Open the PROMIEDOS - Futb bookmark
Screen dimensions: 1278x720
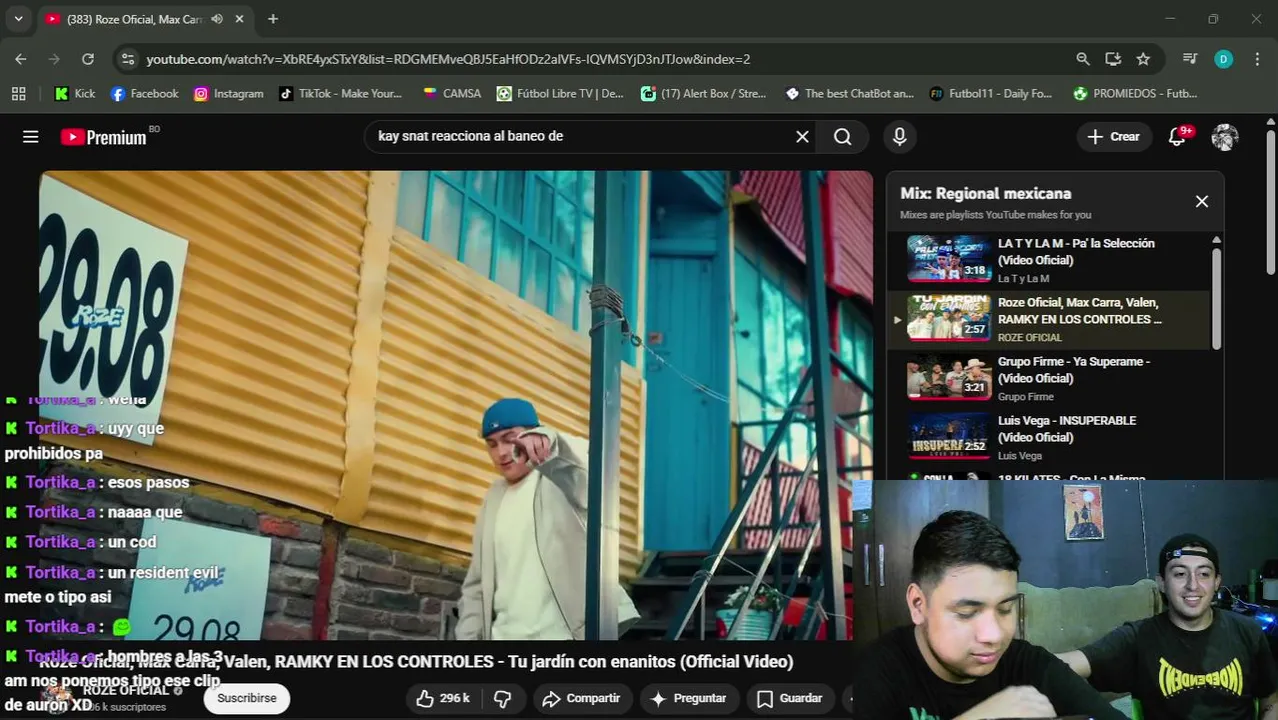[1135, 93]
